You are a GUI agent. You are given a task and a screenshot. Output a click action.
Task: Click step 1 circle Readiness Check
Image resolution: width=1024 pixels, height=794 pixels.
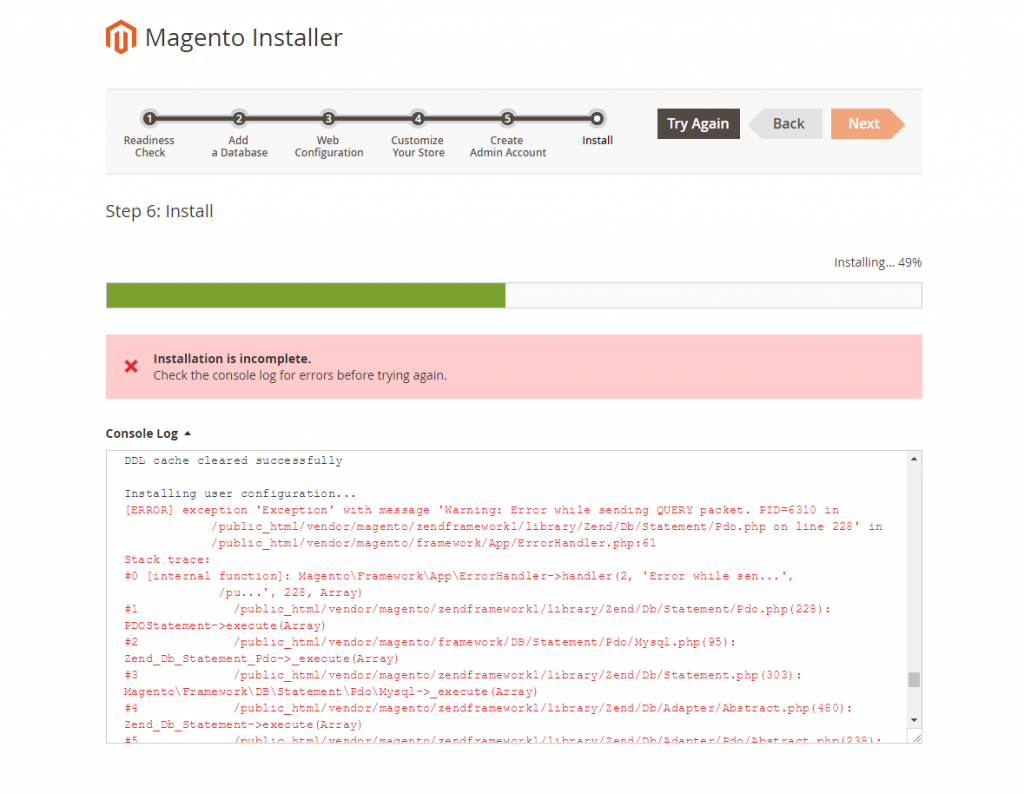pyautogui.click(x=150, y=119)
